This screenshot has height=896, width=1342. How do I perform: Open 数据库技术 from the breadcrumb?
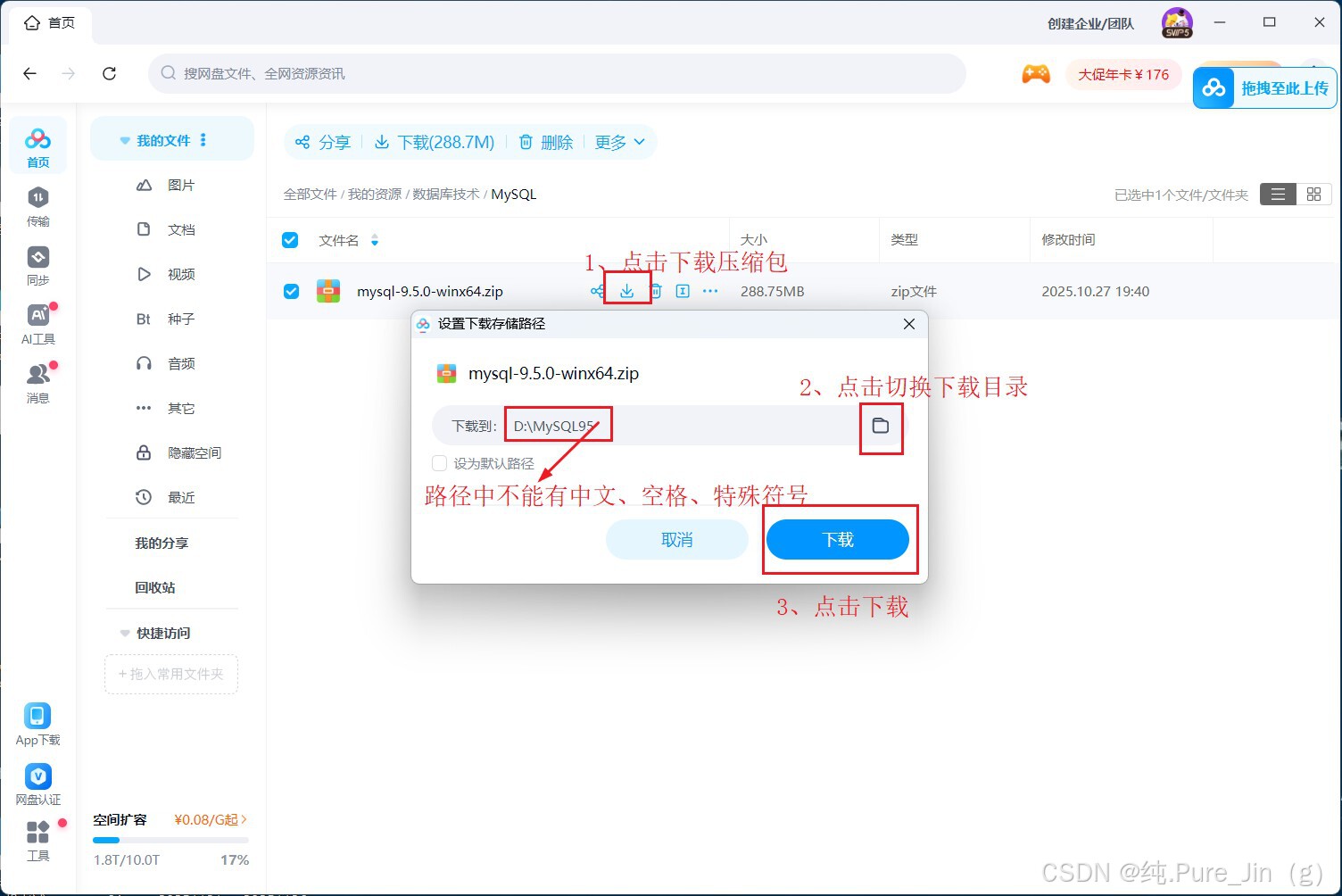coord(444,194)
